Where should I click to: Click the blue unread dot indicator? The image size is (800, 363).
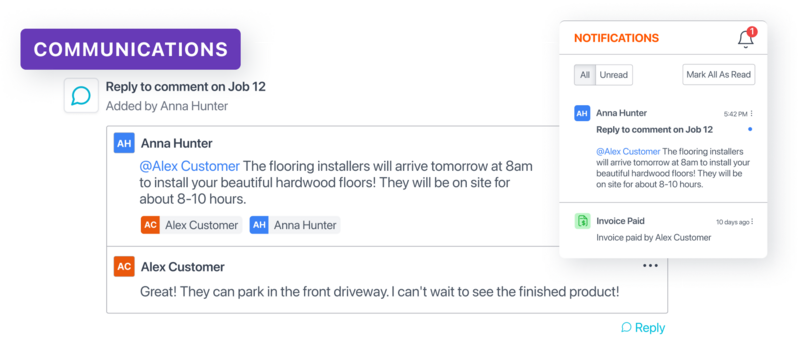(749, 130)
